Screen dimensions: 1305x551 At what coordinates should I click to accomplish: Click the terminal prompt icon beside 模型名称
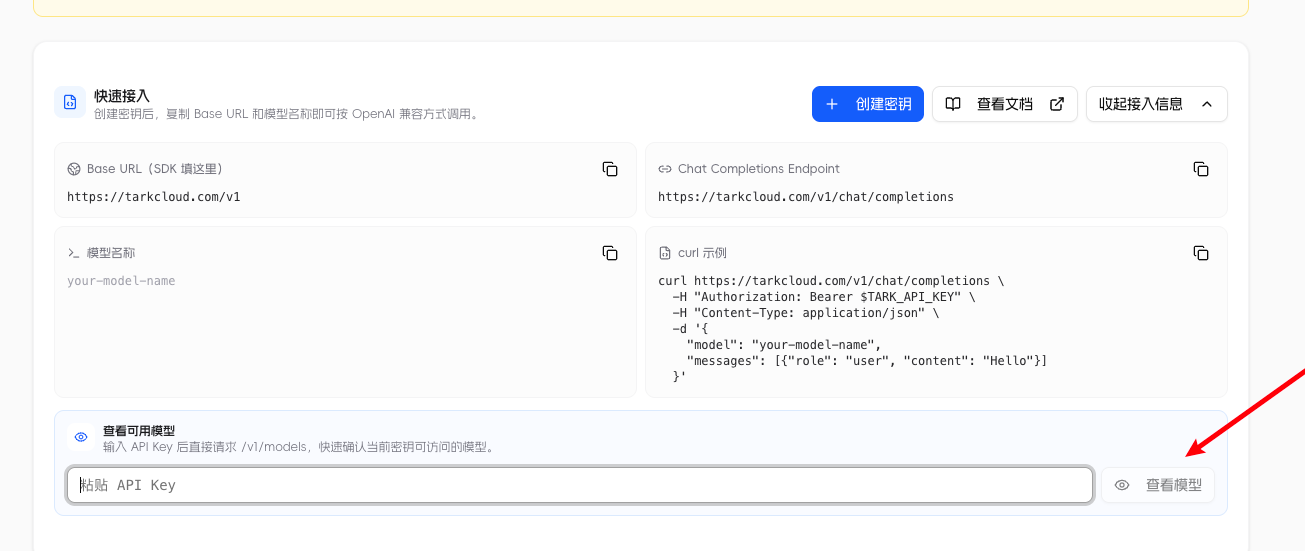74,253
